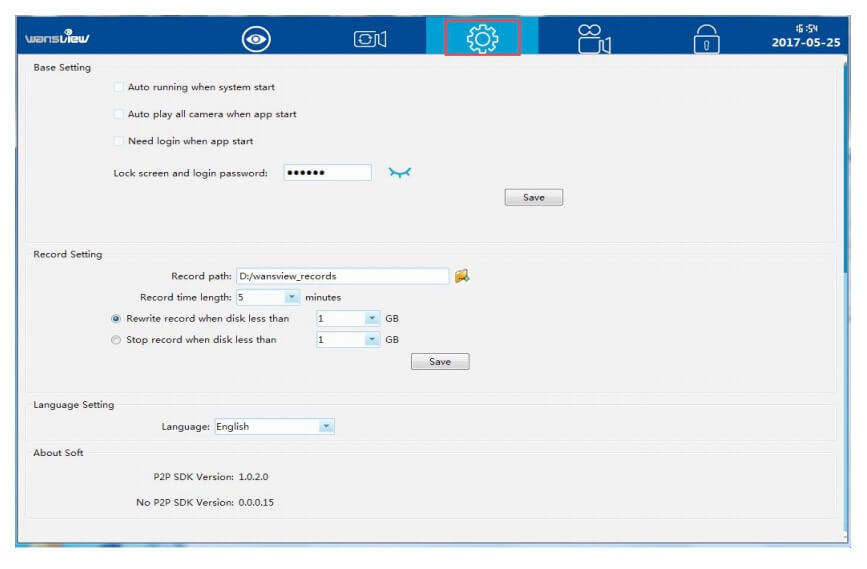This screenshot has height=569, width=867.
Task: Click the Language Setting heading
Action: pos(74,405)
